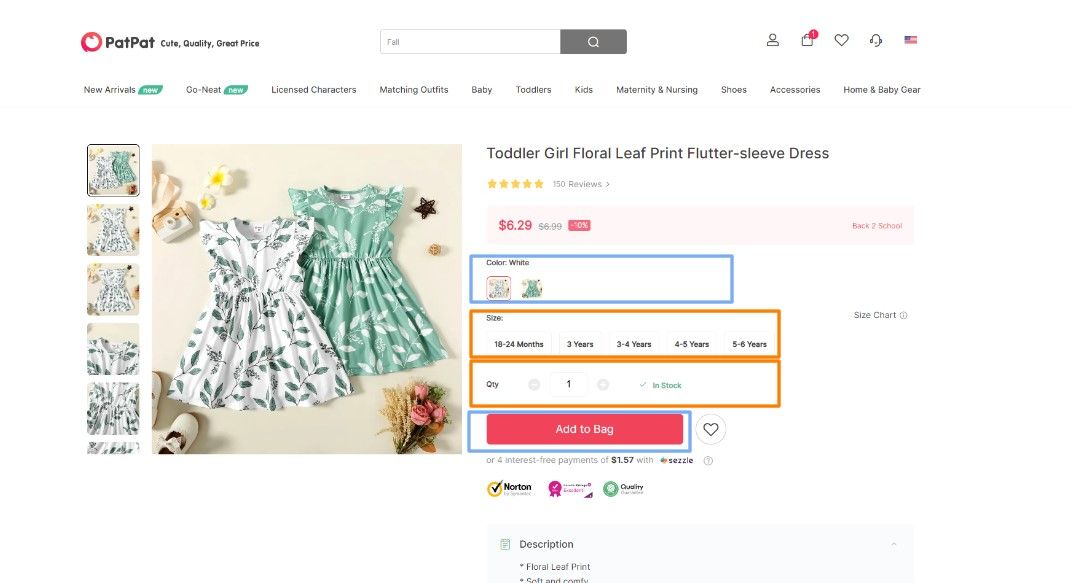The image size is (1073, 583).
Task: Click Sezzle info question mark icon
Action: tap(708, 461)
